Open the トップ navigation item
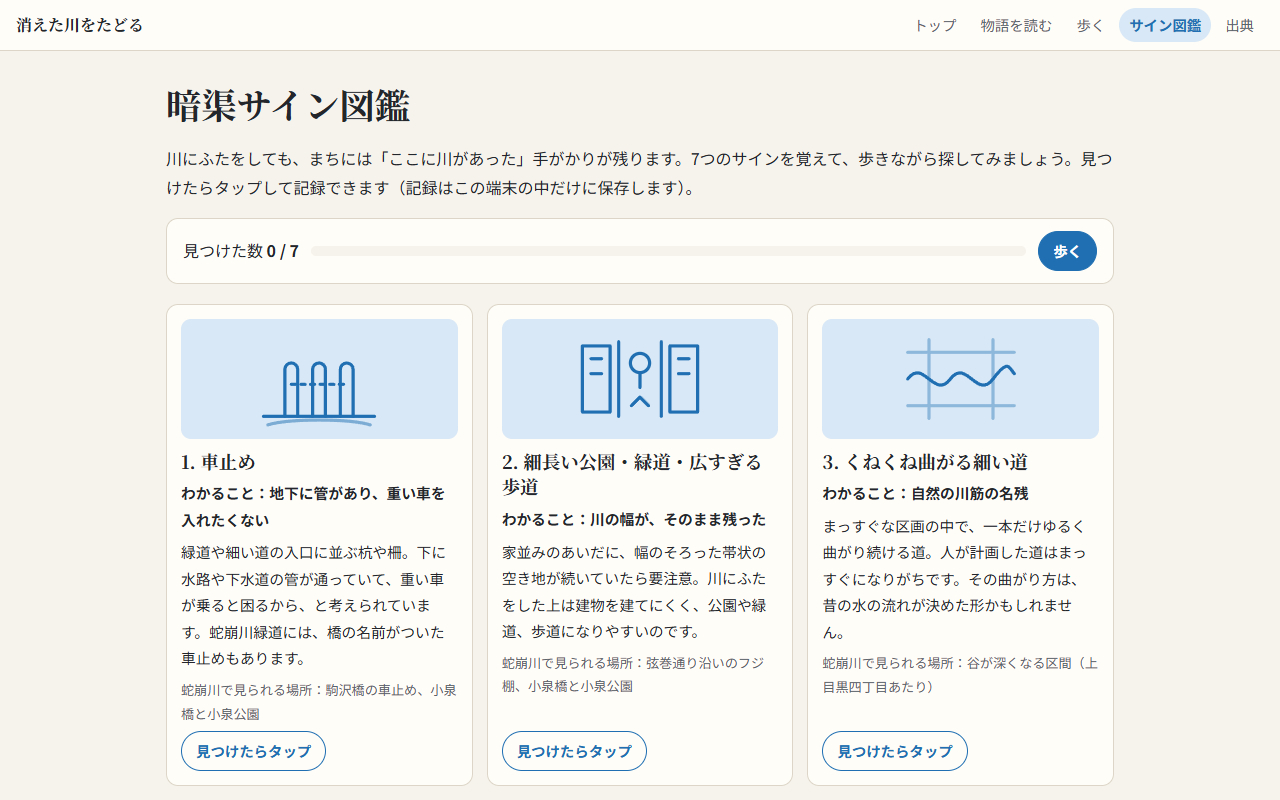1280x800 pixels. tap(935, 25)
